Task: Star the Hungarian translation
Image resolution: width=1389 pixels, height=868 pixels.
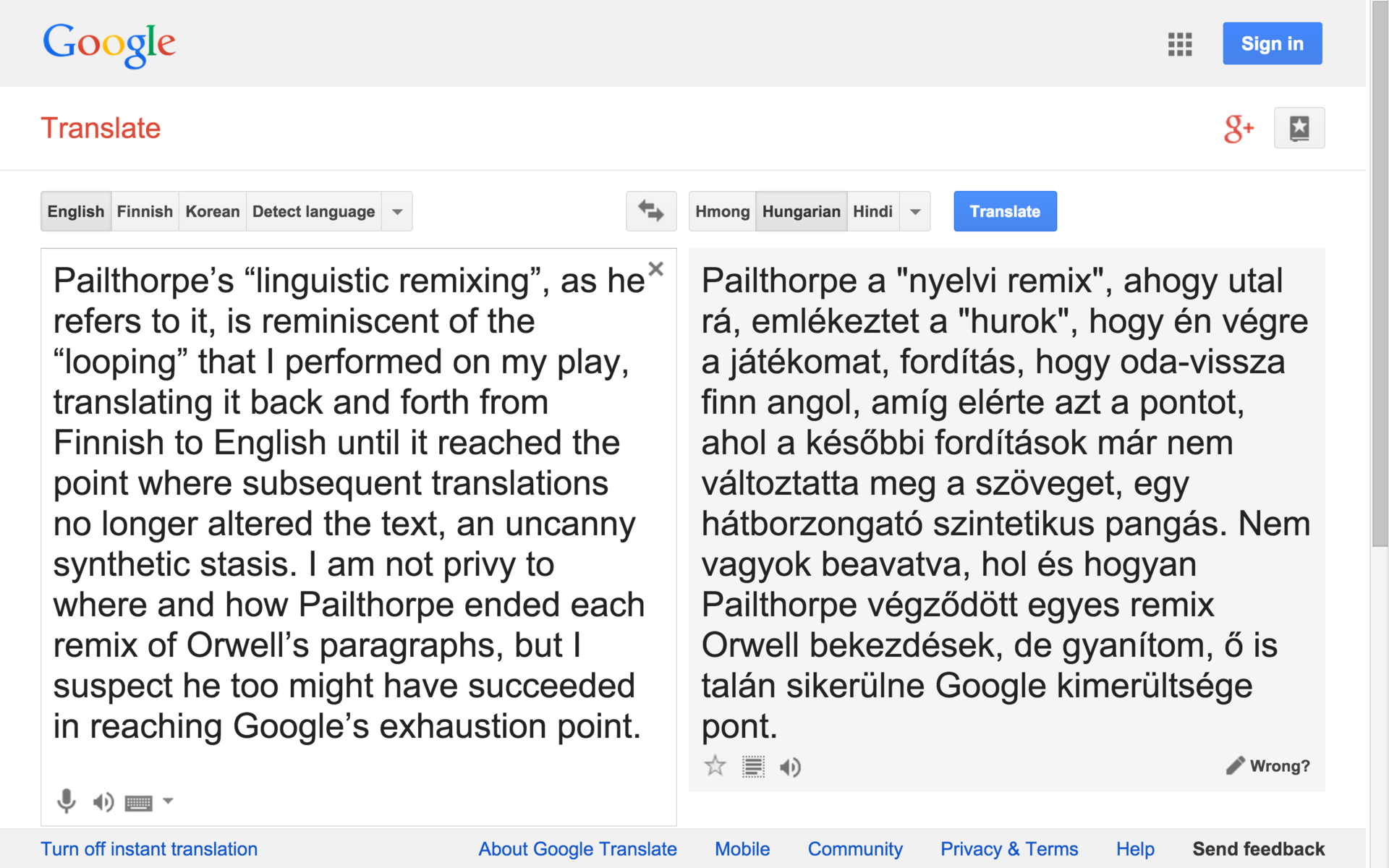Action: [715, 766]
